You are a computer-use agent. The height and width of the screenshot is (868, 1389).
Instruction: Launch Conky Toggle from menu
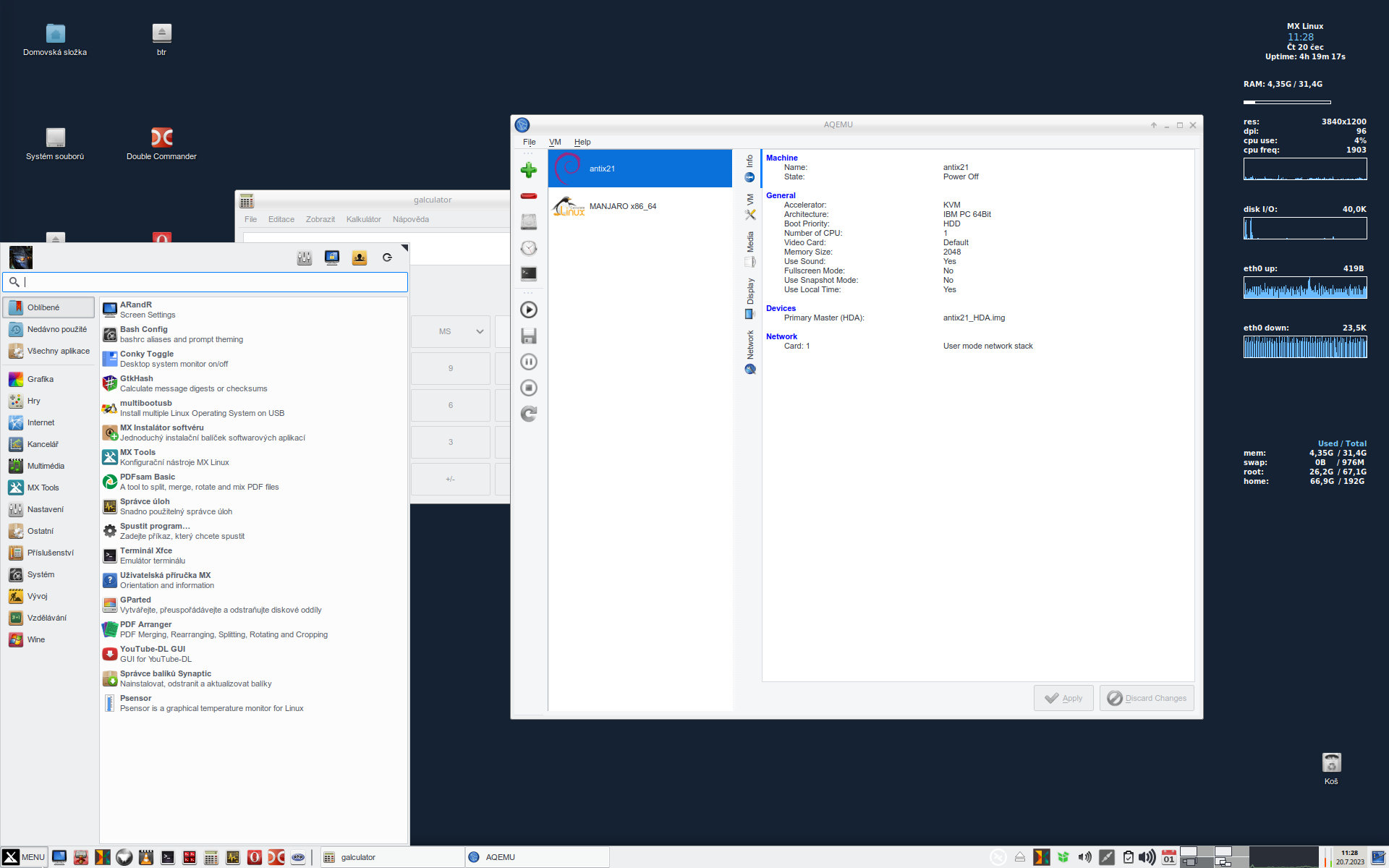tap(253, 359)
